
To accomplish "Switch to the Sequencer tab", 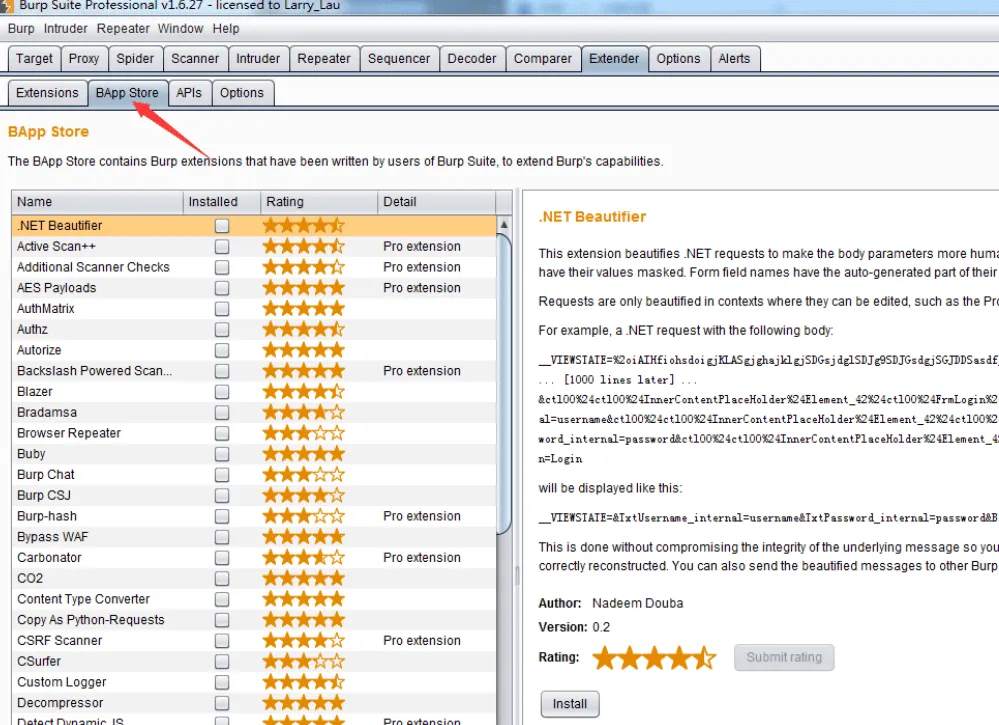I will point(399,59).
